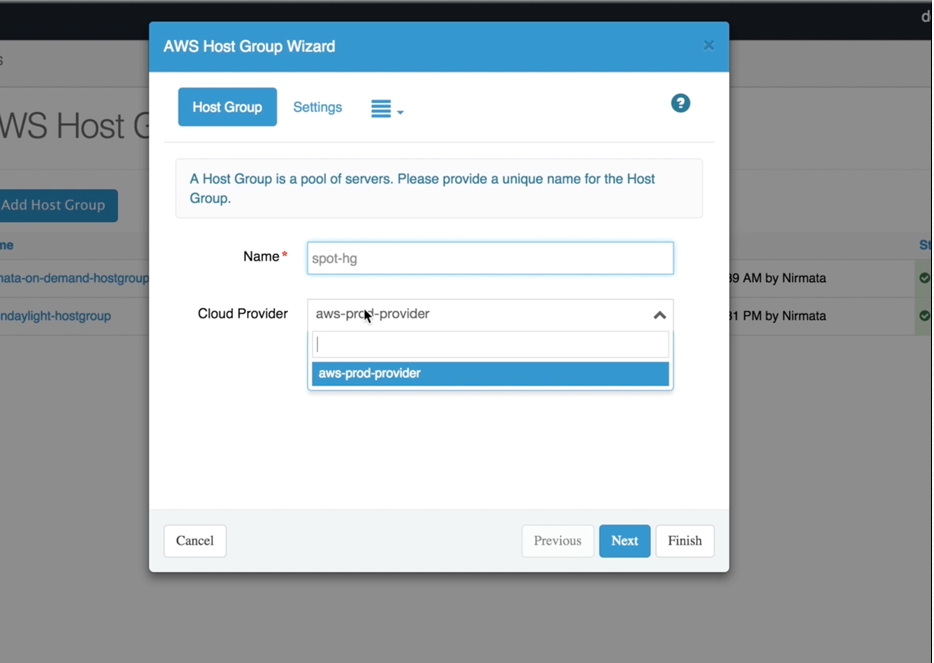Screen dimensions: 934x663
Task: Close the AWS Host Group Wizard dialog
Action: pos(708,45)
